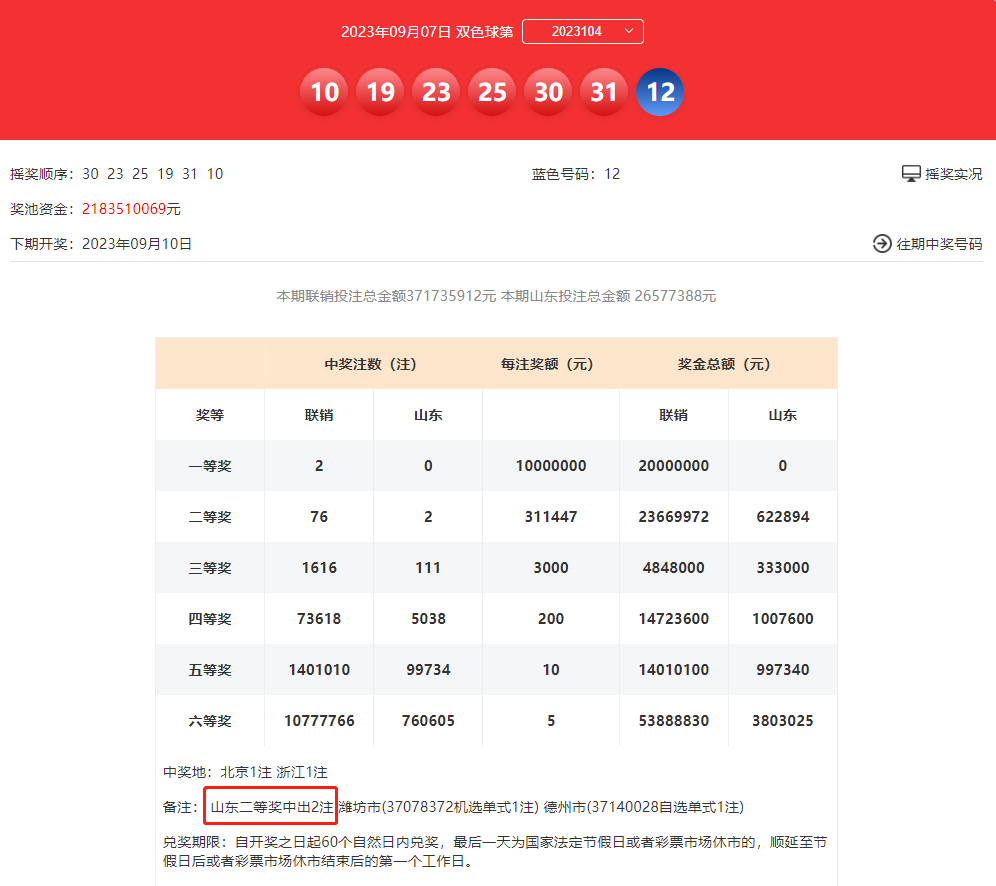Click the Shandong second prize total 622894

(x=783, y=516)
